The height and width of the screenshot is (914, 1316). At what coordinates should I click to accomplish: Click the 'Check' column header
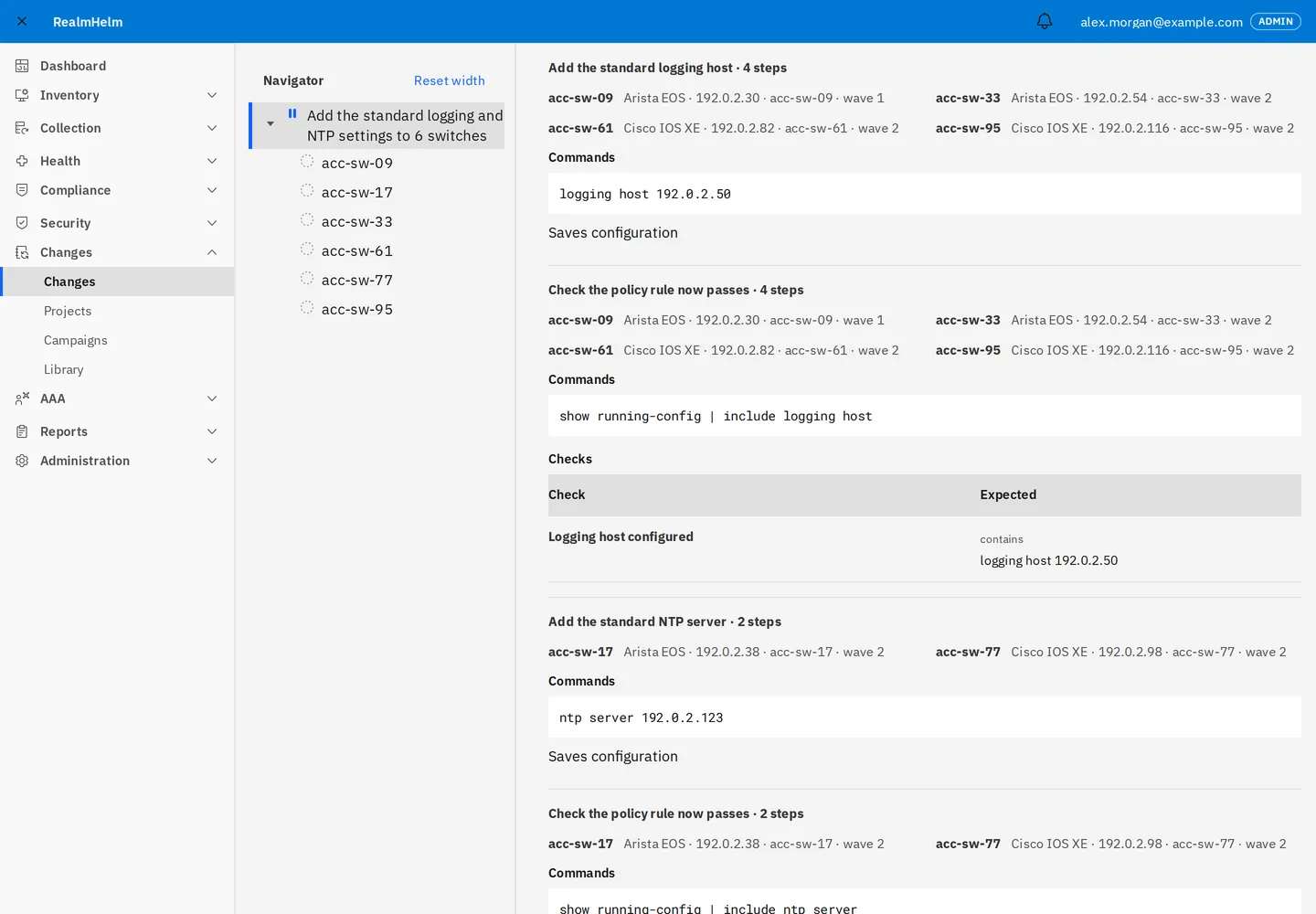[567, 494]
